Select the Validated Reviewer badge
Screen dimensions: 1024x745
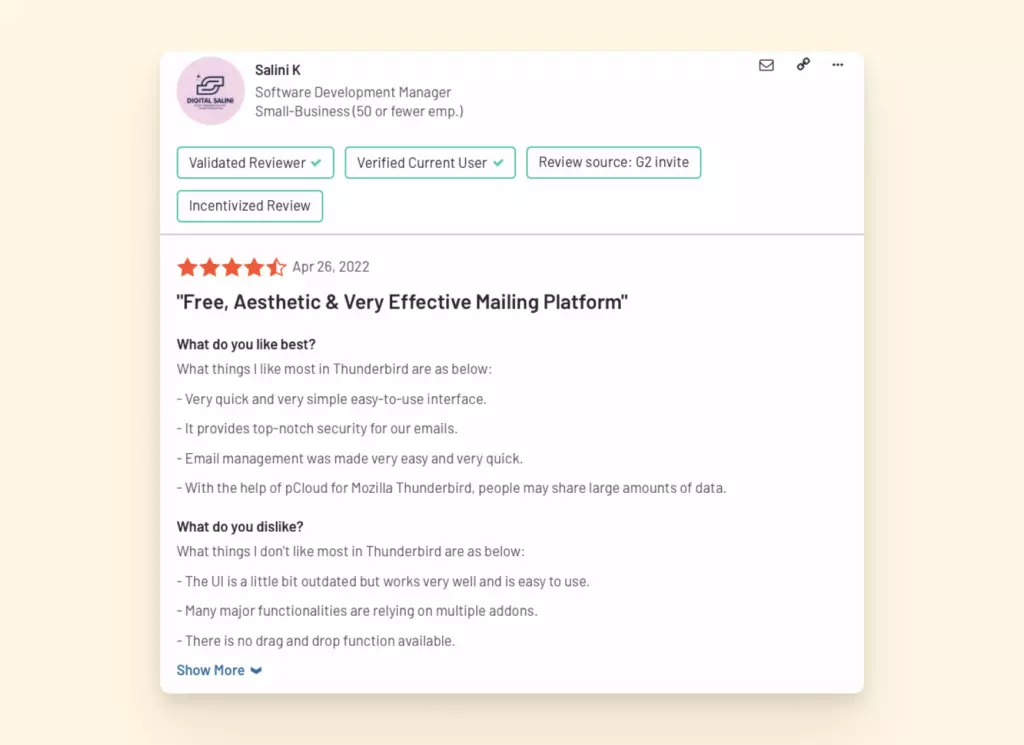click(248, 162)
